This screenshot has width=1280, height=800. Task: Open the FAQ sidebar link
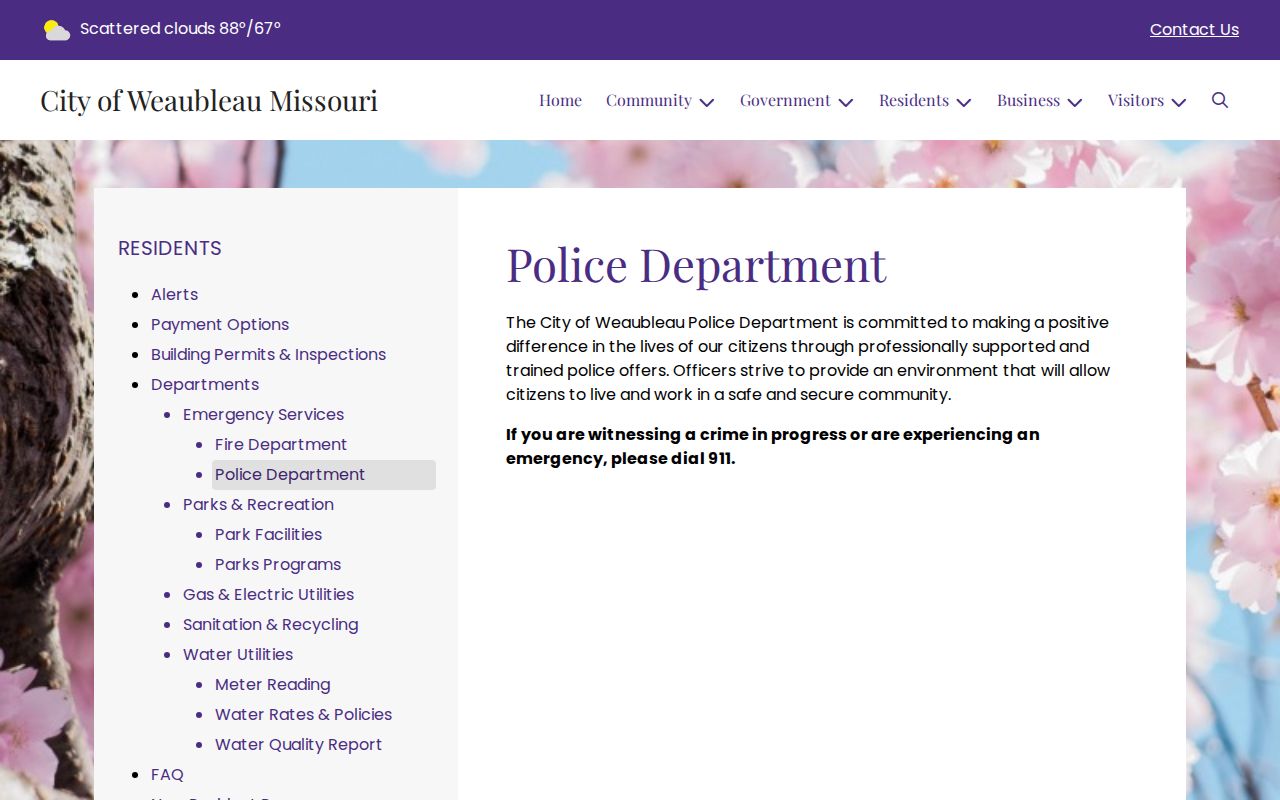[x=167, y=774]
